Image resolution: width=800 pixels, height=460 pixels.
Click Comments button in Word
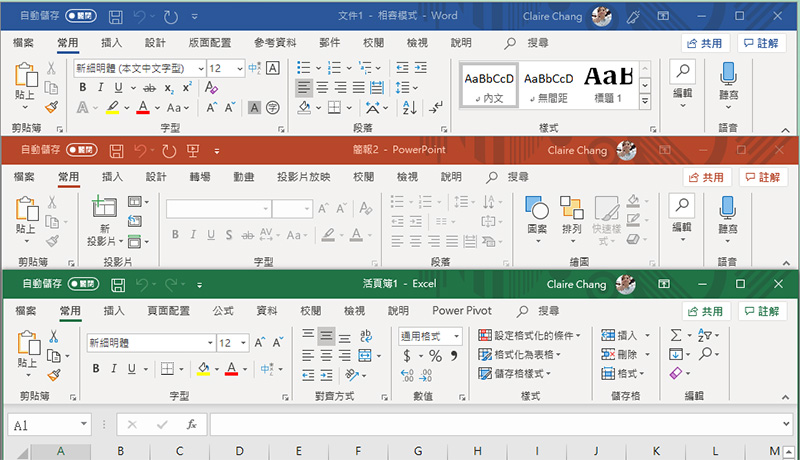761,43
